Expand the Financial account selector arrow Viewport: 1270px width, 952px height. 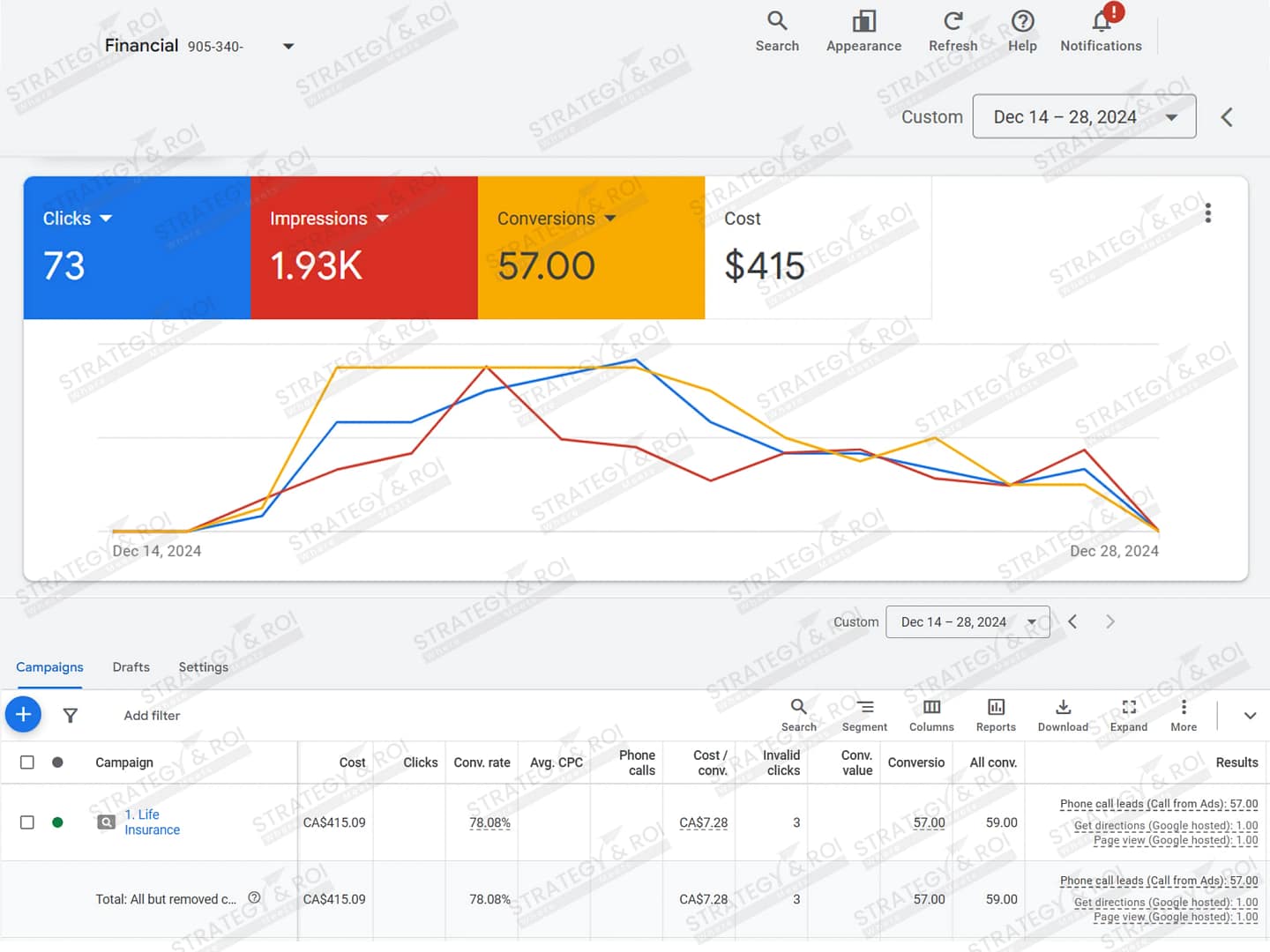[x=288, y=46]
